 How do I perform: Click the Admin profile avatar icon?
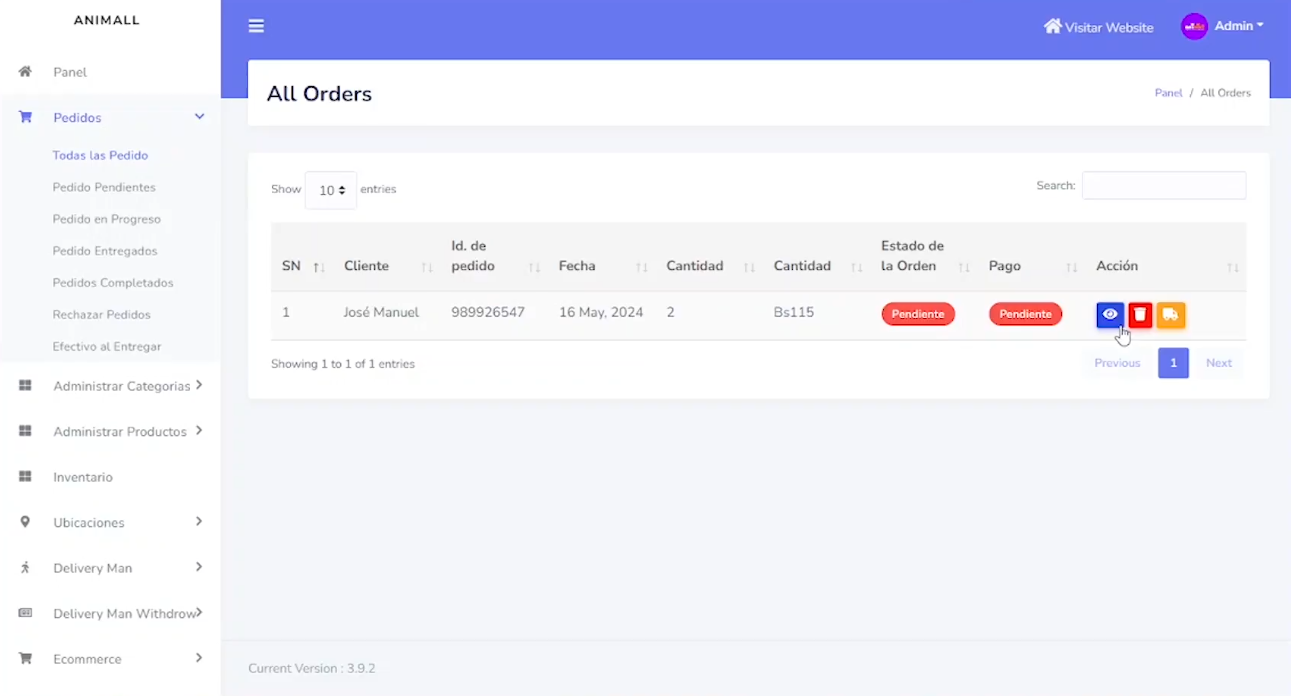[1194, 27]
